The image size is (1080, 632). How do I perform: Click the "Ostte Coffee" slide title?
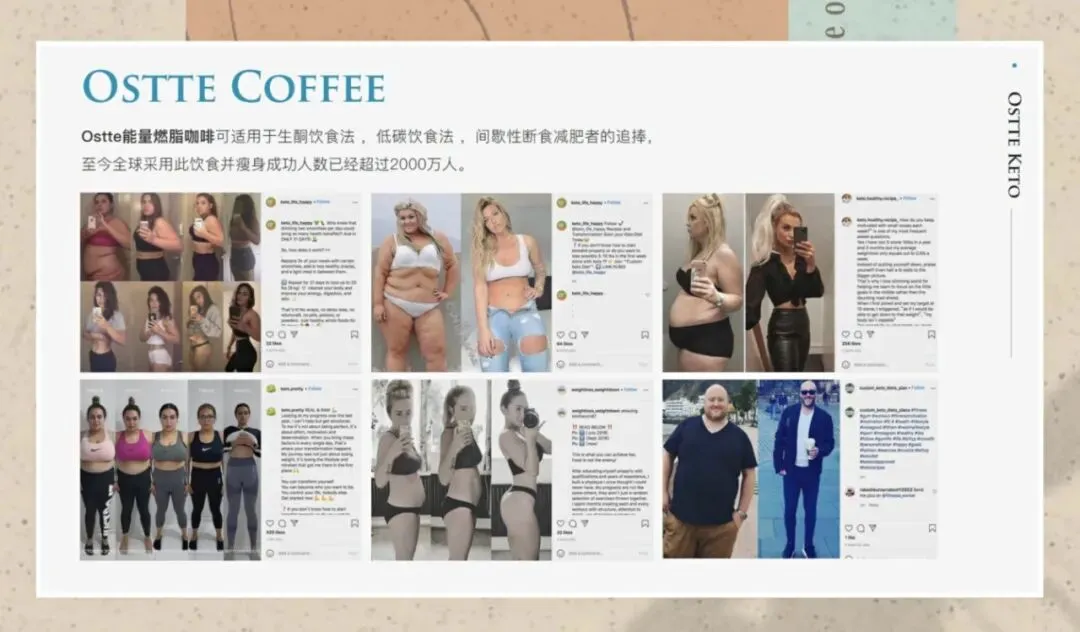click(x=233, y=87)
